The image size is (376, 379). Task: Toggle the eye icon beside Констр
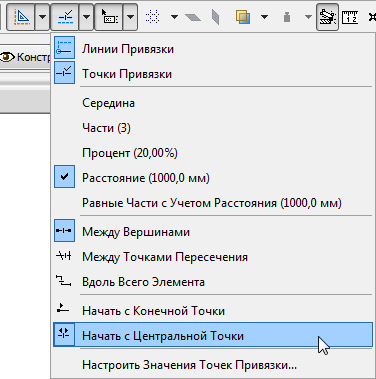coord(7,57)
